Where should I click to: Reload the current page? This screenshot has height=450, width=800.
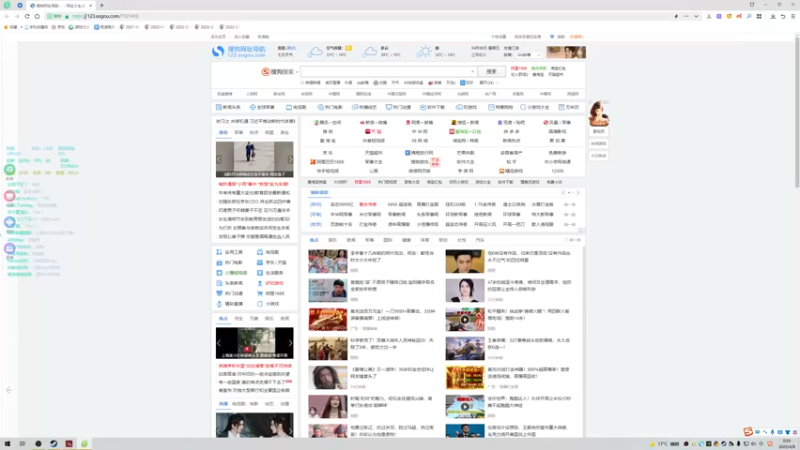(x=27, y=16)
